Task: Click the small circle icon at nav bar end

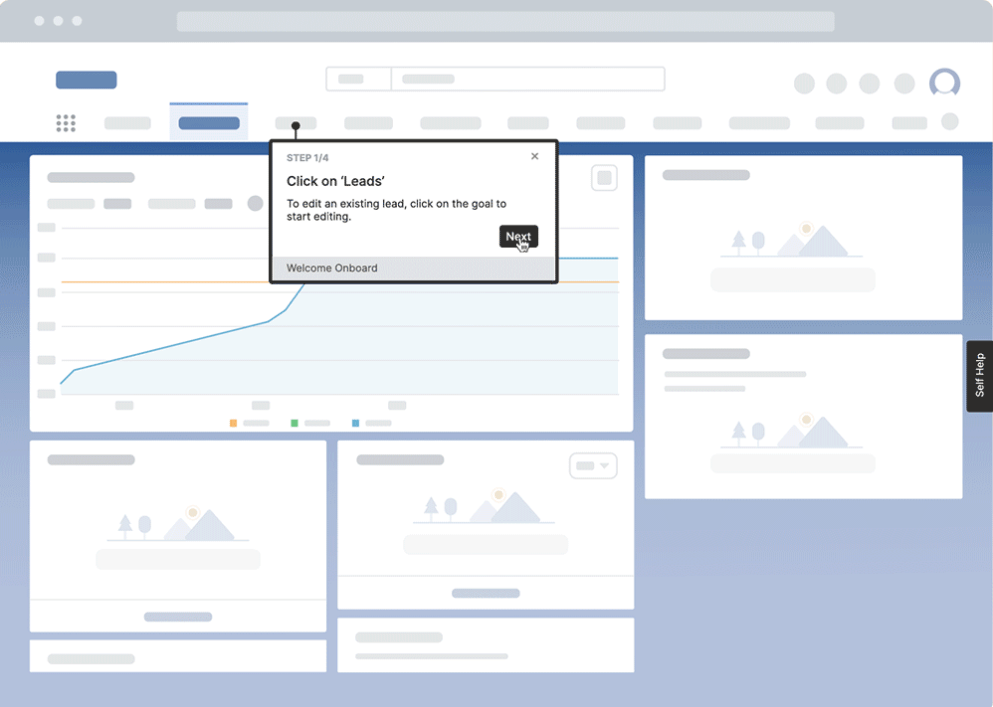Action: click(x=950, y=122)
